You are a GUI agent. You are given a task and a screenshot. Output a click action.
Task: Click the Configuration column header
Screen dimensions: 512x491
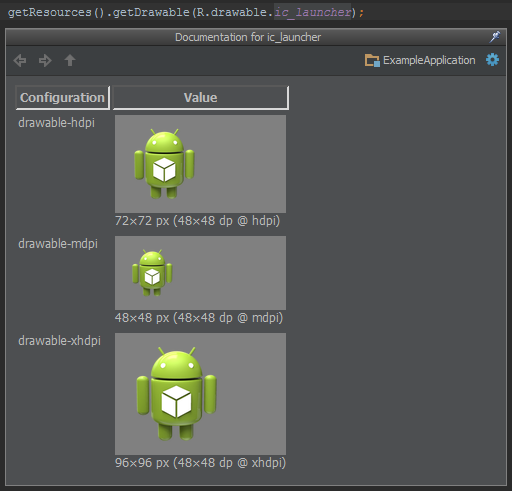point(63,98)
